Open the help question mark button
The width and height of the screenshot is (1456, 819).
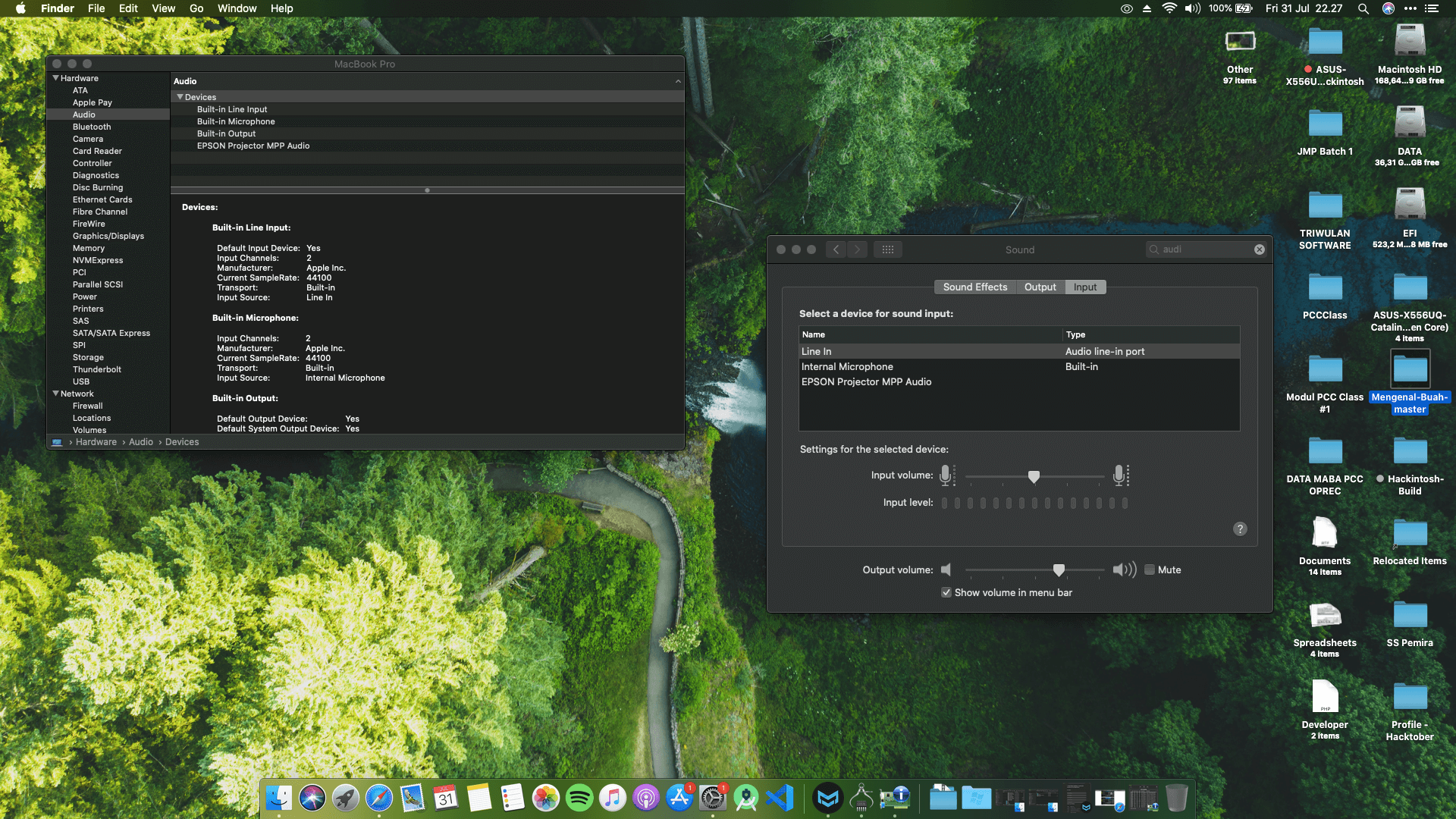(1240, 529)
